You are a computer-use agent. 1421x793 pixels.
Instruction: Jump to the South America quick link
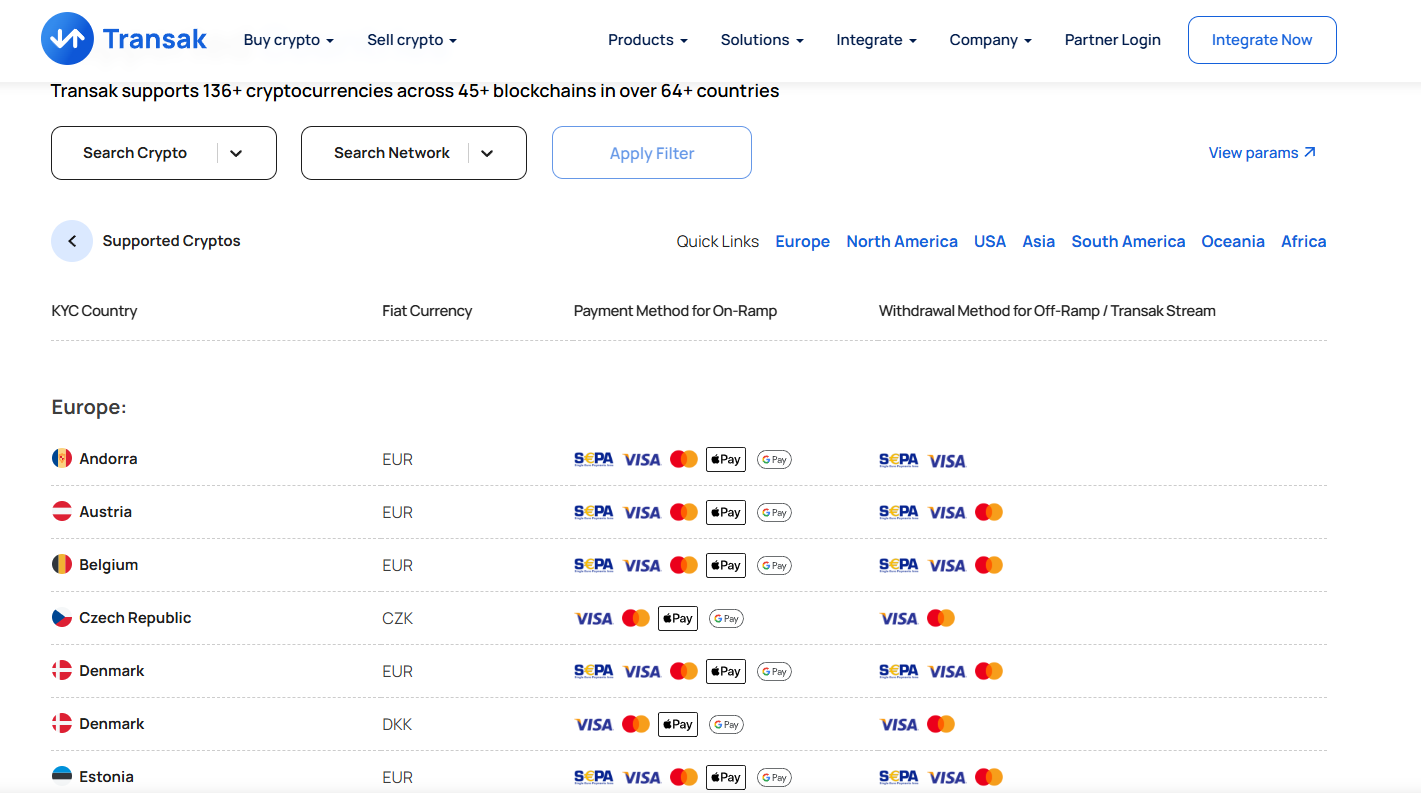[1128, 241]
